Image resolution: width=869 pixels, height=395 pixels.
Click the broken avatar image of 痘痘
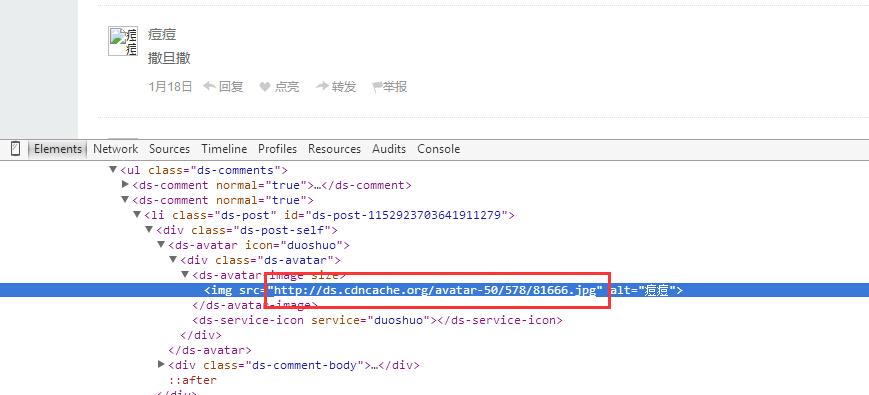click(122, 41)
